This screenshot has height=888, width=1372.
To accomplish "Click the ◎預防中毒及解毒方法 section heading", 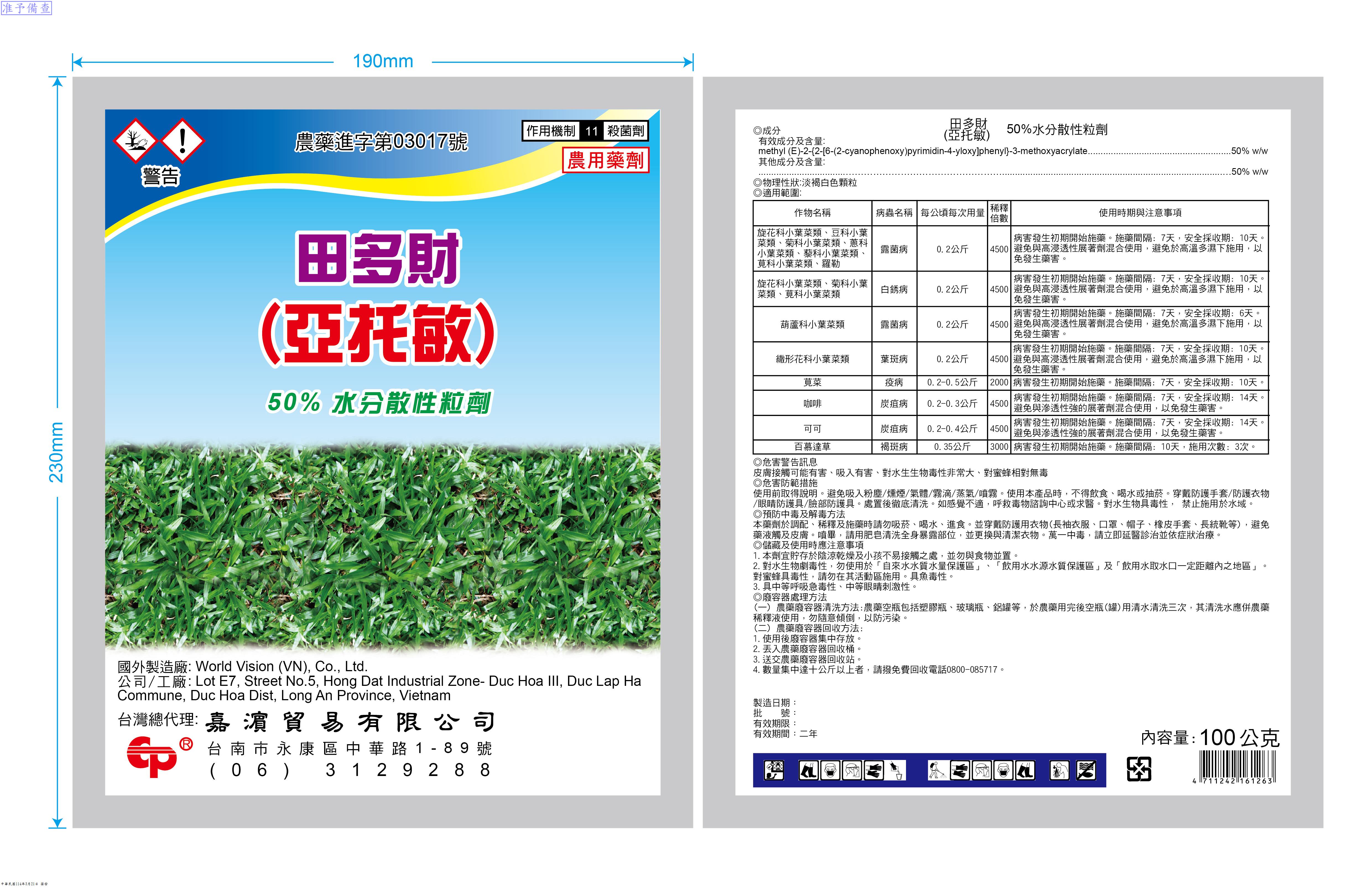I will tap(799, 514).
